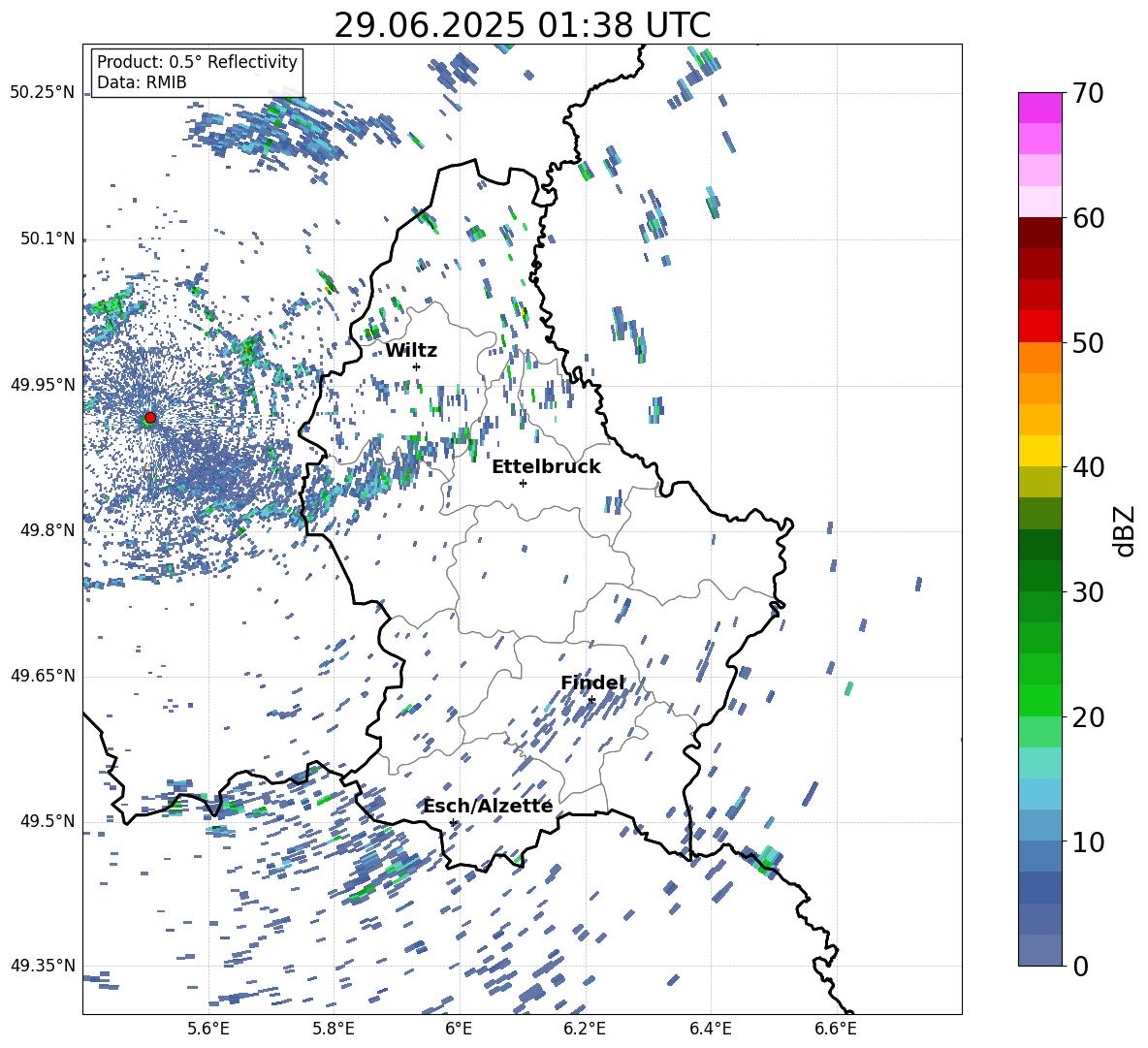Click the 50.25°N latitude label
This screenshot has height=1048, width=1148.
click(x=43, y=93)
